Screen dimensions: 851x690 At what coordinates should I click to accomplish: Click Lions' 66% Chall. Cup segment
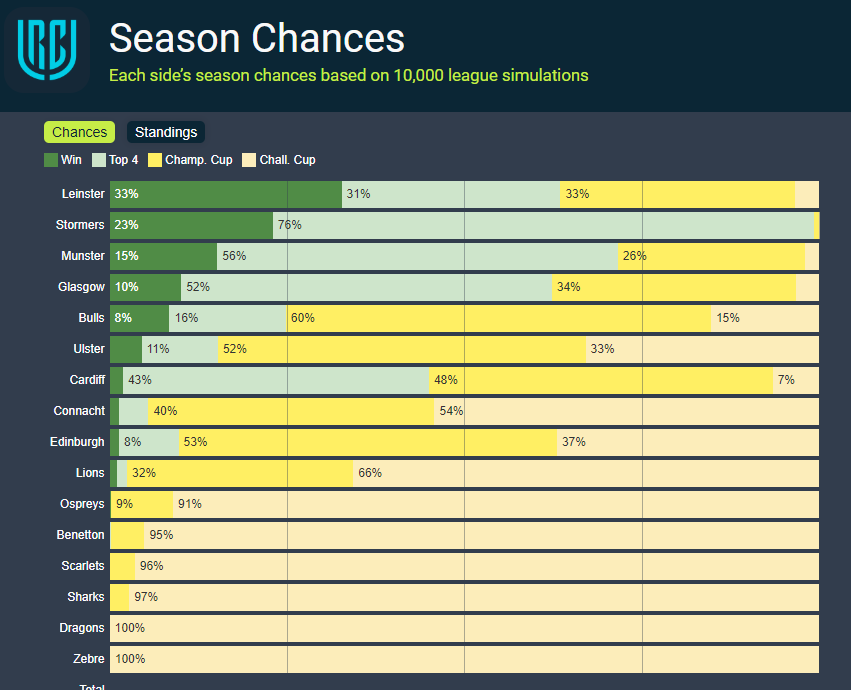coord(585,473)
